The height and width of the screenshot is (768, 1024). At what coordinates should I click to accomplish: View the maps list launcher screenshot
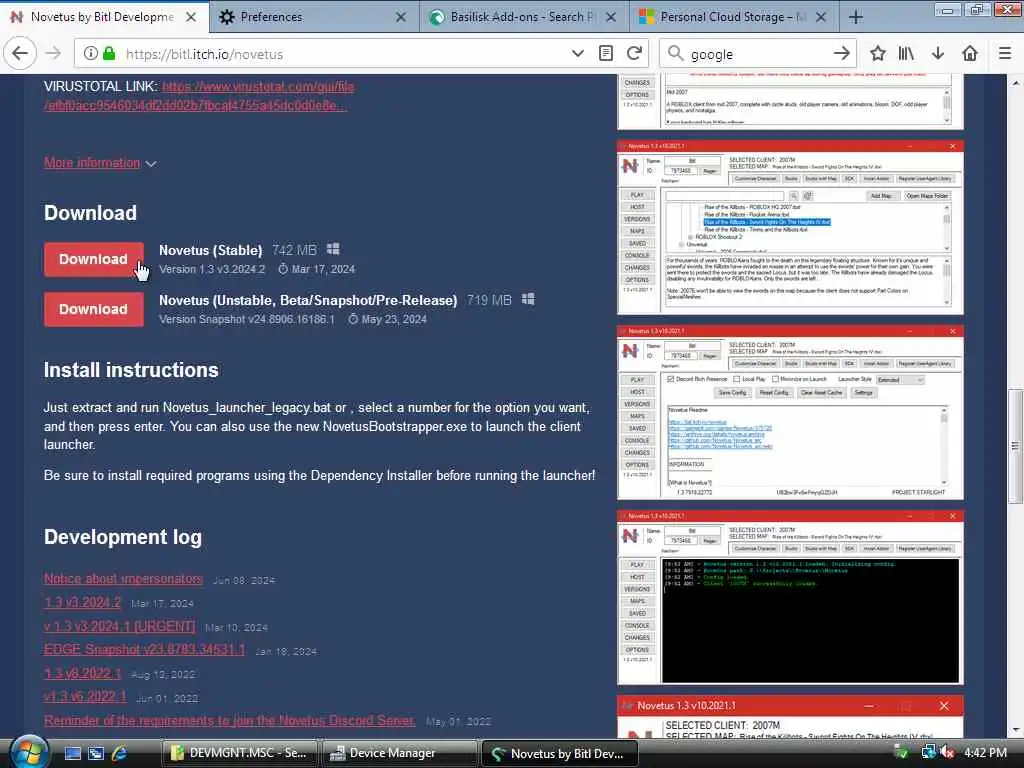click(x=790, y=227)
